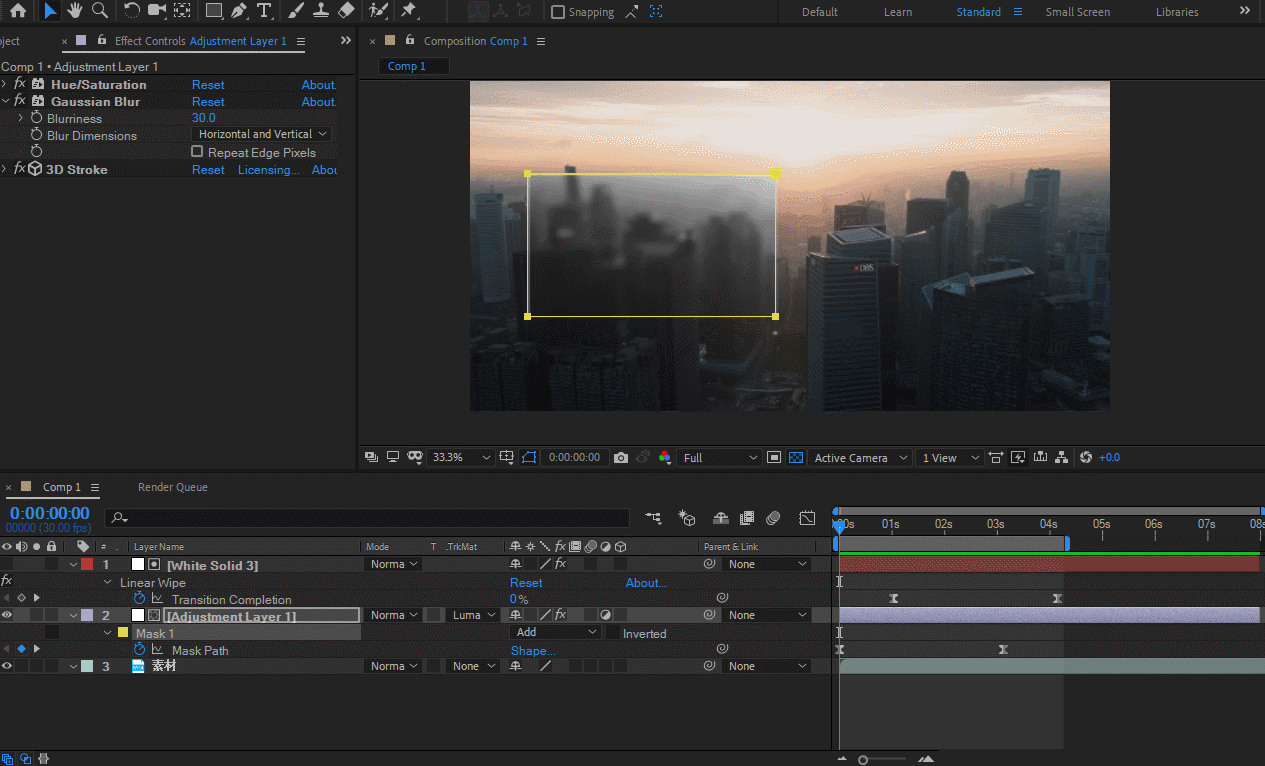
Task: Select the Puppet Pin tool
Action: click(x=409, y=11)
